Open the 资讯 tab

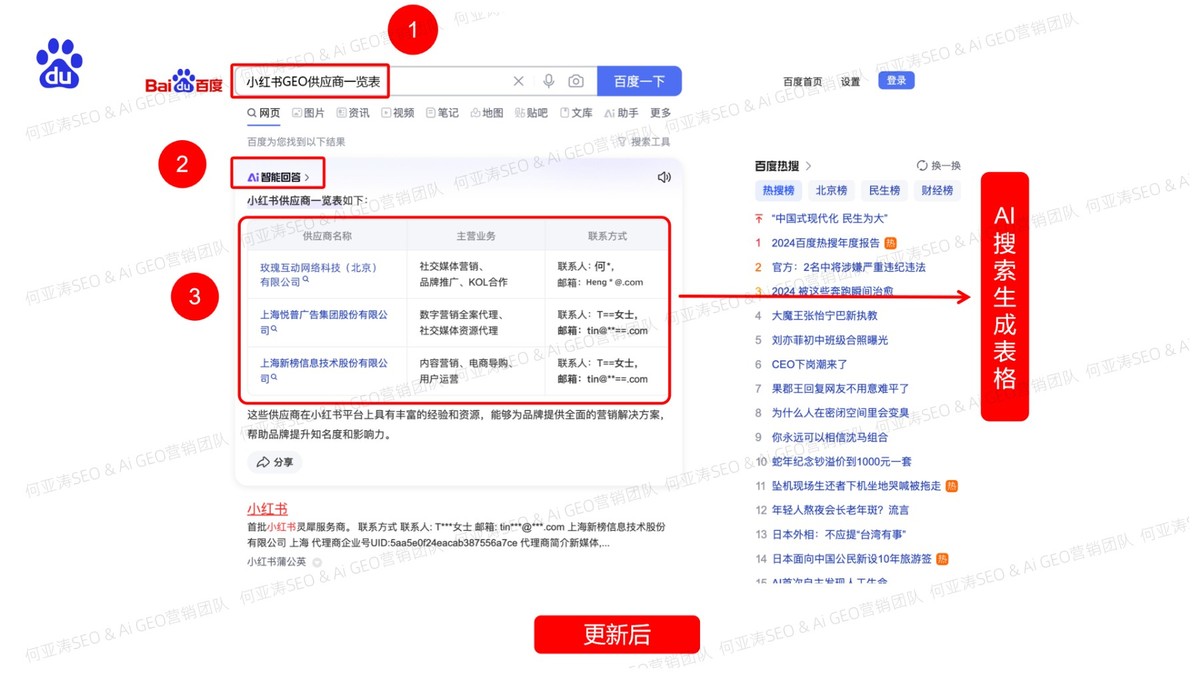coord(352,113)
